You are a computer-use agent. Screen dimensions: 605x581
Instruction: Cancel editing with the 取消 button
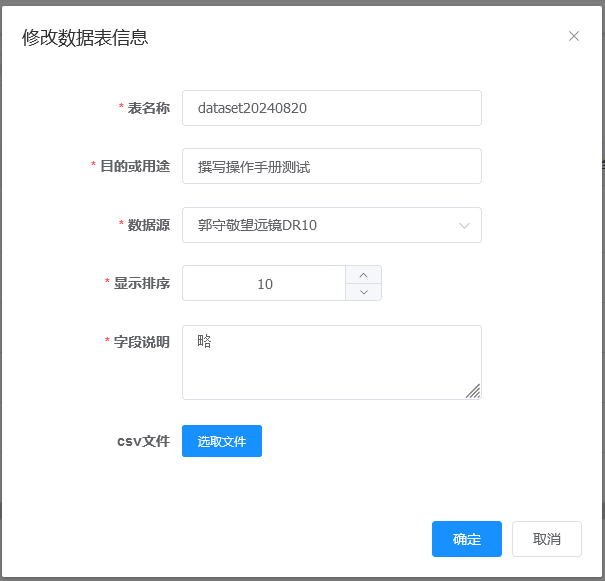pyautogui.click(x=546, y=539)
